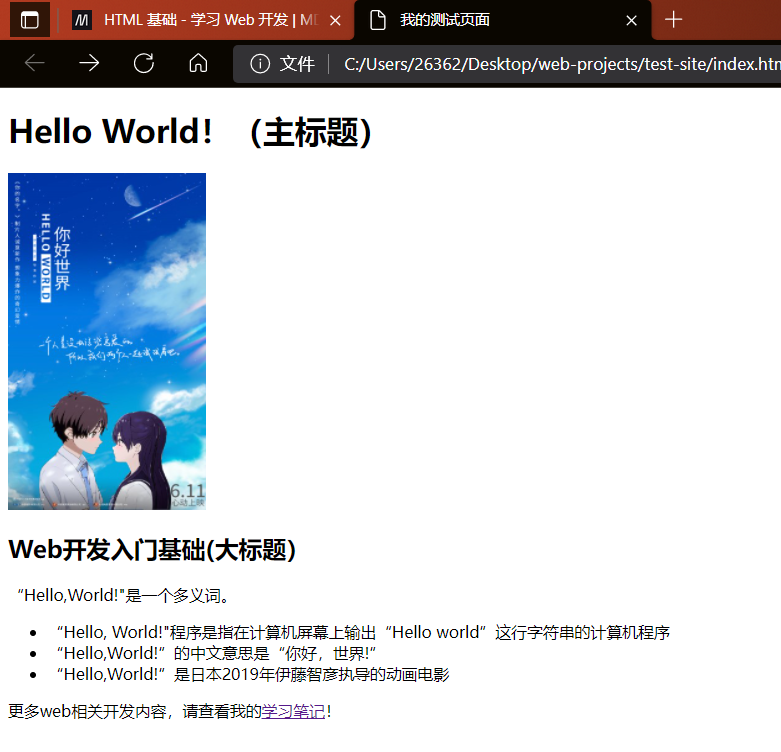Image resolution: width=781 pixels, height=752 pixels.
Task: Open the tab actions menu icon
Action: tap(29, 20)
